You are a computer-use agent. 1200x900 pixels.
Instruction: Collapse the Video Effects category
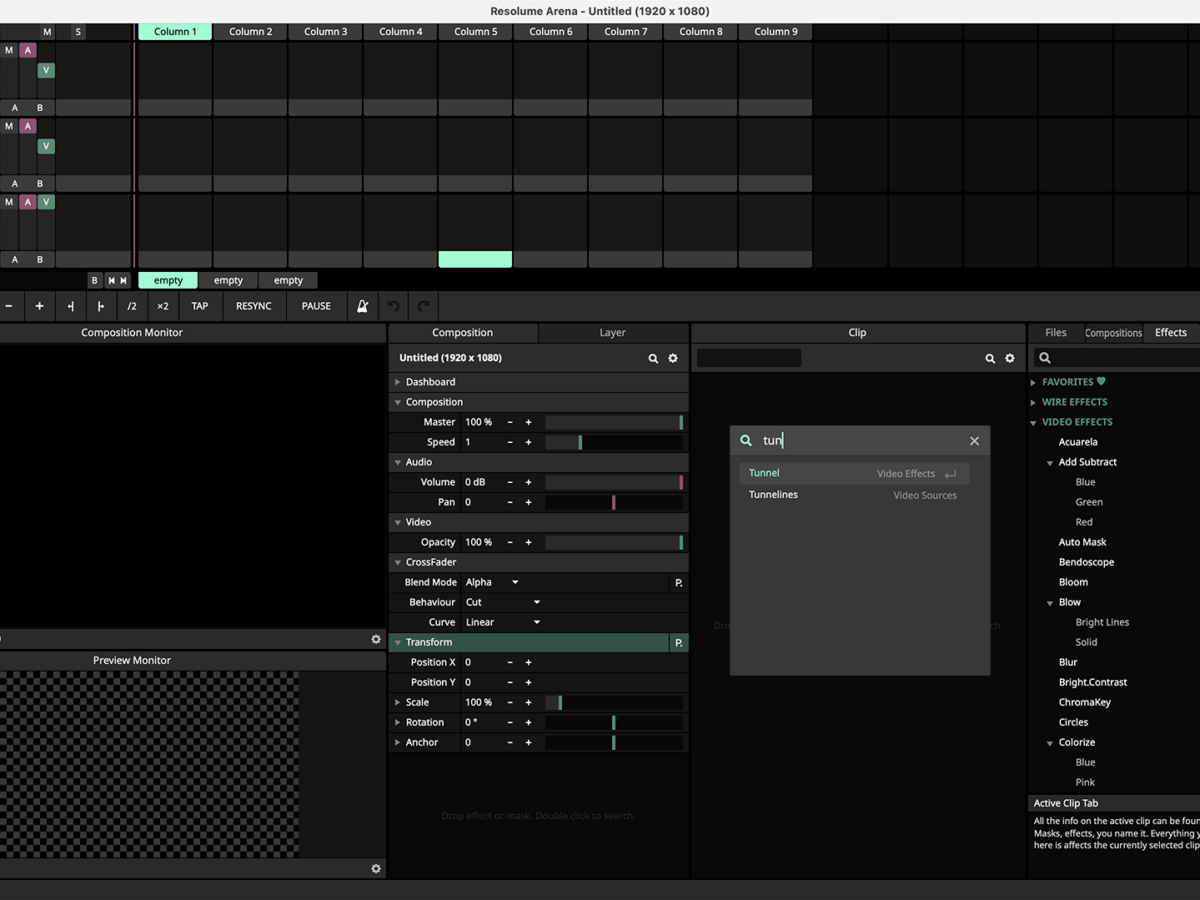(1033, 422)
